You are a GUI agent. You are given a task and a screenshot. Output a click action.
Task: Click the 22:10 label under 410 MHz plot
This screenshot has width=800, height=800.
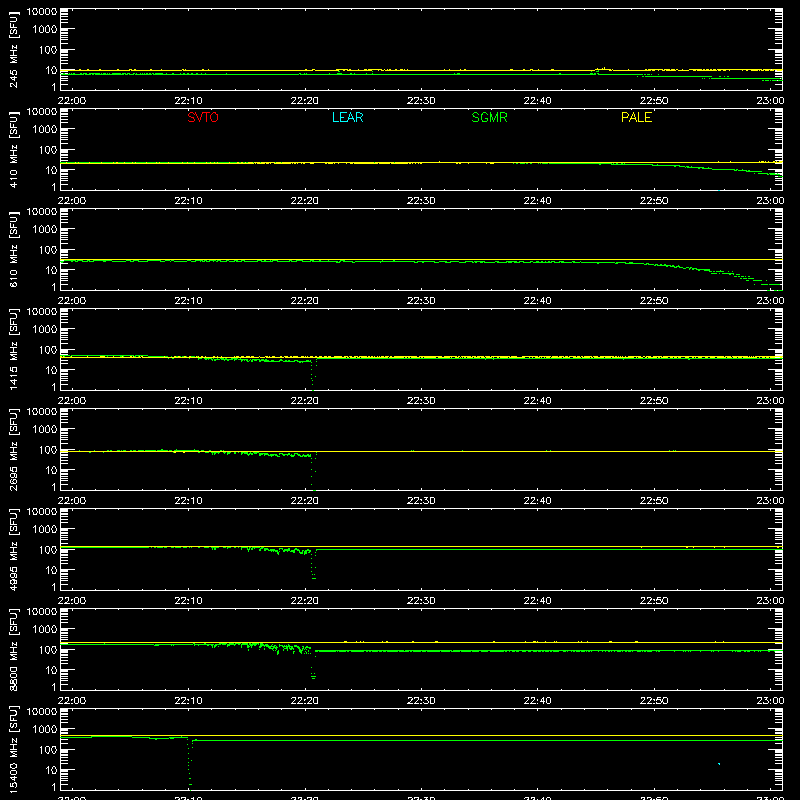pyautogui.click(x=188, y=201)
